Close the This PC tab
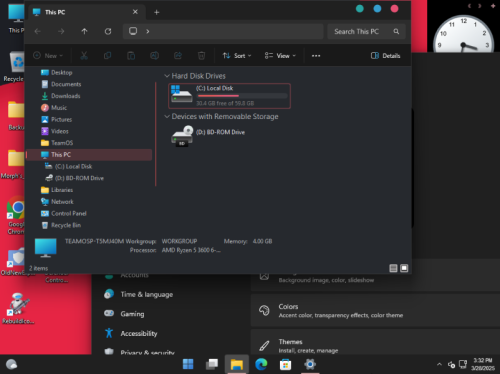 click(135, 12)
